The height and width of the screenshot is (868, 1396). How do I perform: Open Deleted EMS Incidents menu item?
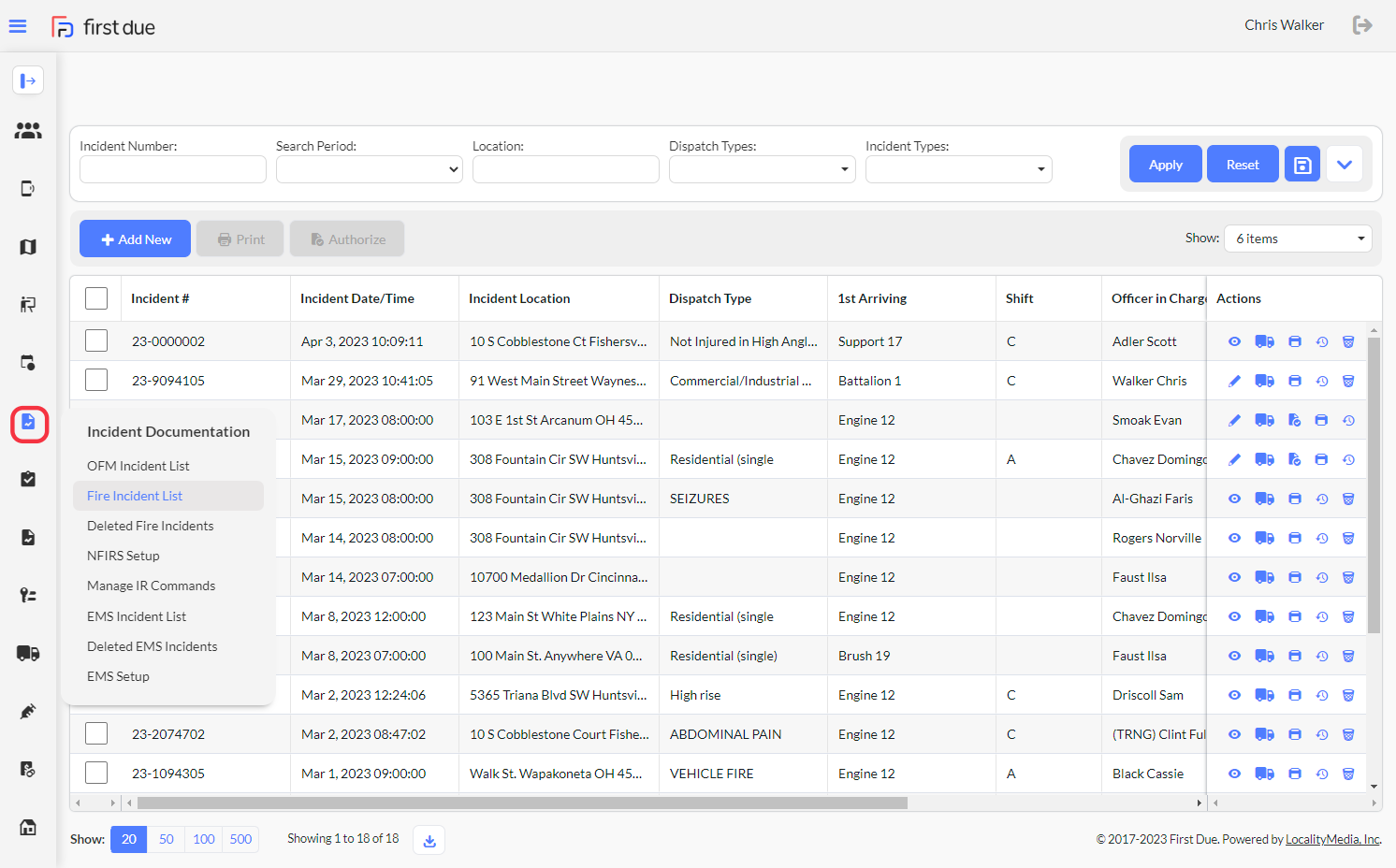pos(153,646)
